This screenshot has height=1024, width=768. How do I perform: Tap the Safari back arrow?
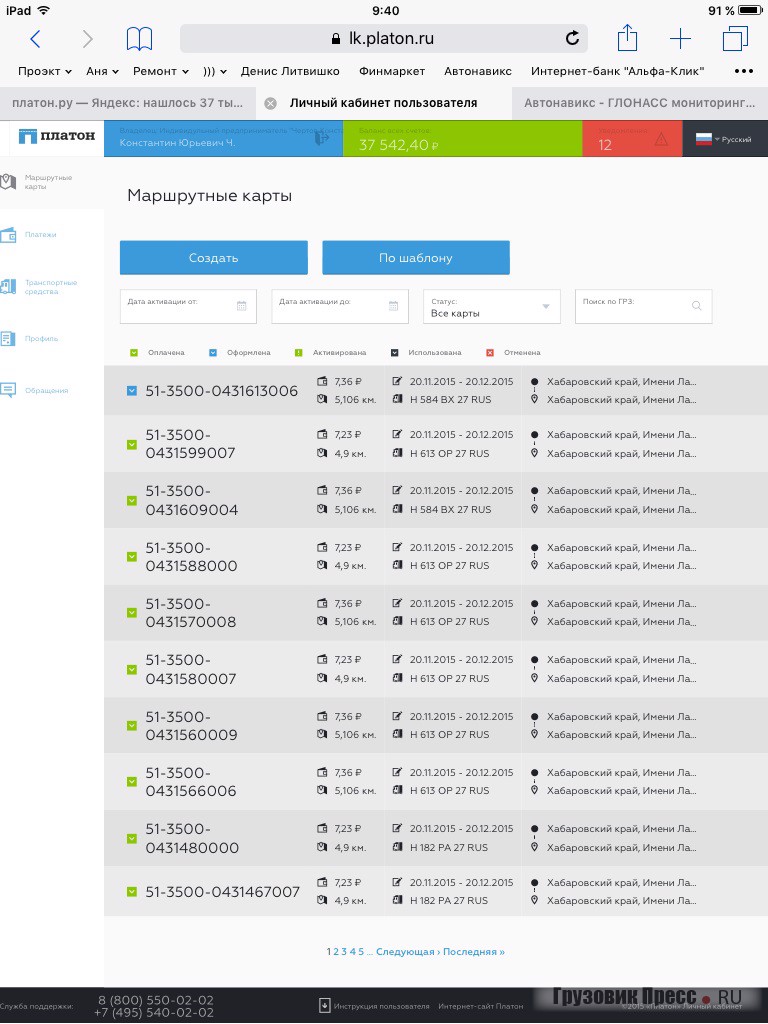coord(35,39)
